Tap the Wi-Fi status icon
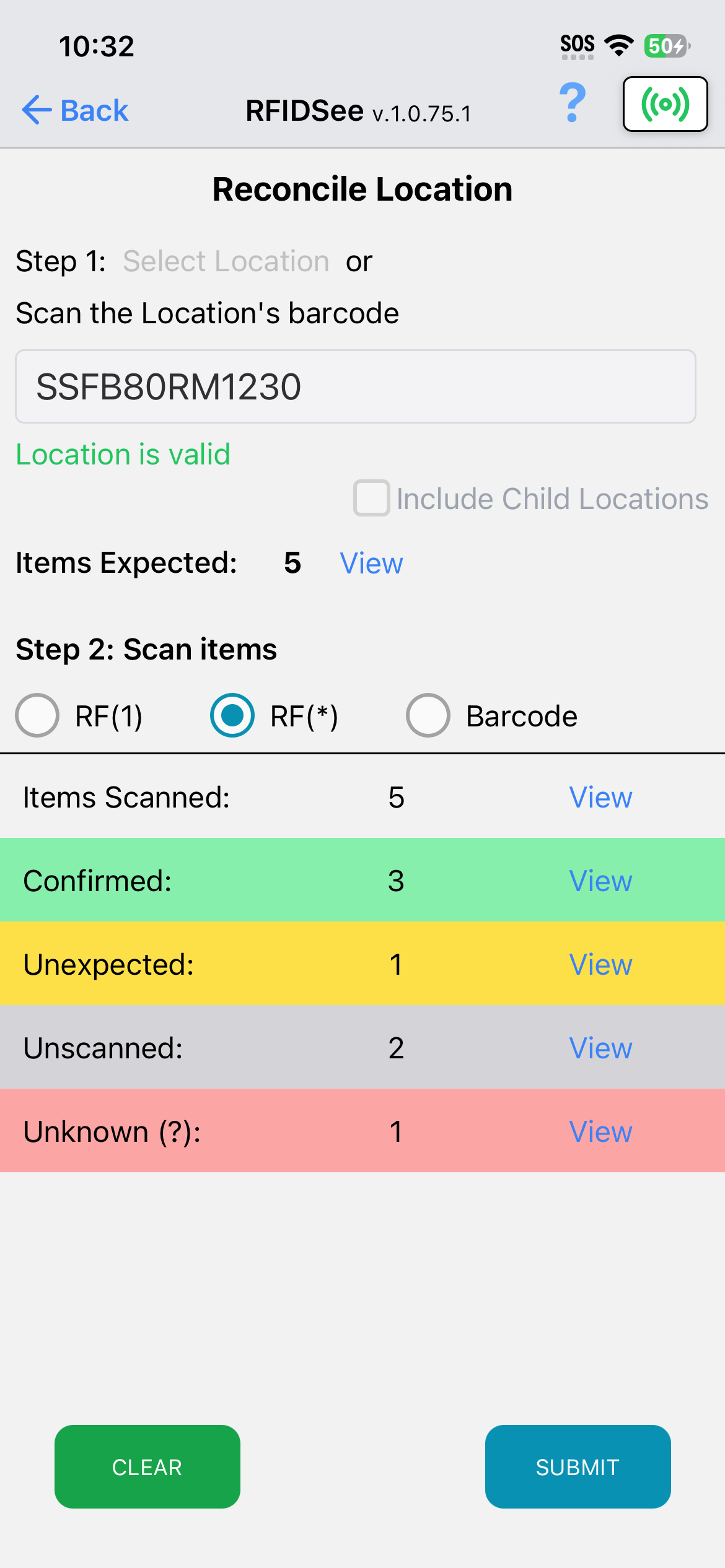Screen dimensions: 725x1568 click(618, 46)
